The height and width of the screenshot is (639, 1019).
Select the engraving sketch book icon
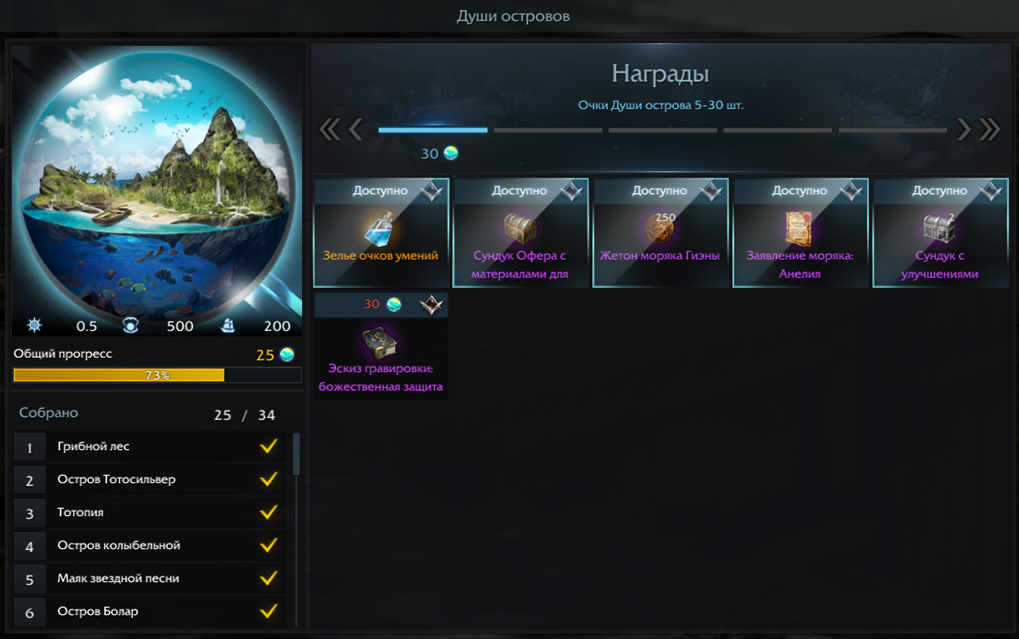pyautogui.click(x=380, y=342)
